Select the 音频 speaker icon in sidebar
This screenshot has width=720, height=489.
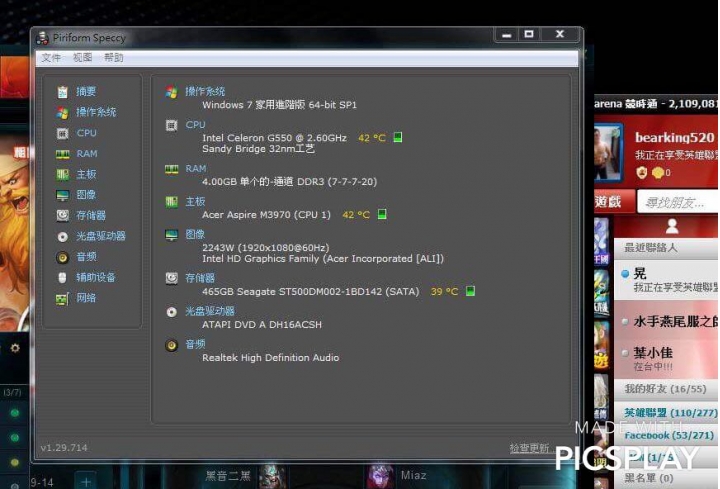63,257
